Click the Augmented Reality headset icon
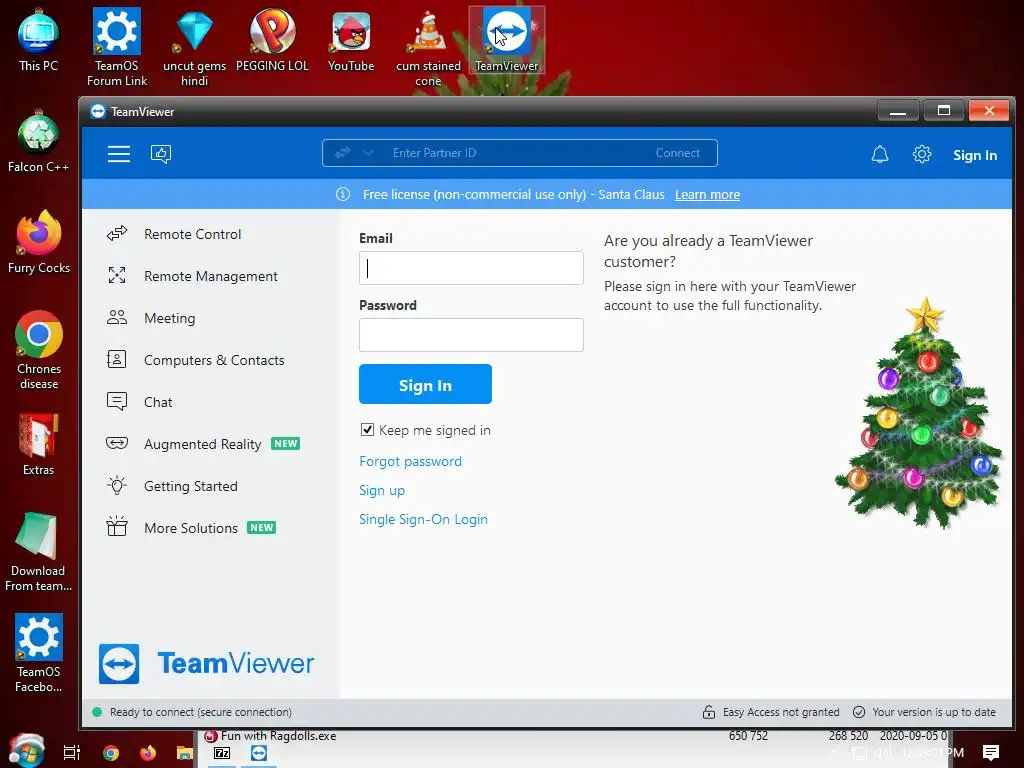 tap(117, 443)
